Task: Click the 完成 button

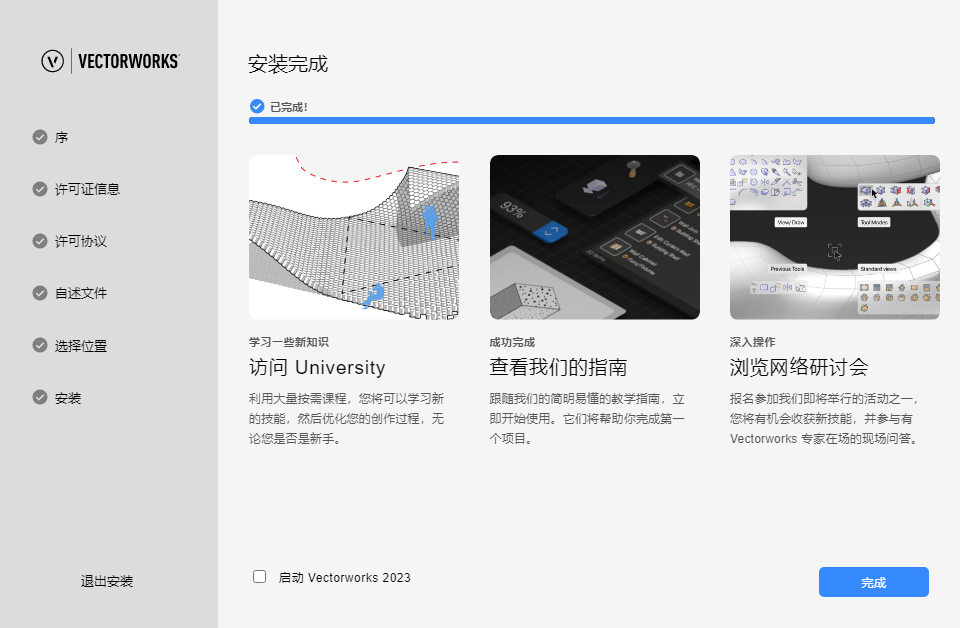Action: coord(873,581)
